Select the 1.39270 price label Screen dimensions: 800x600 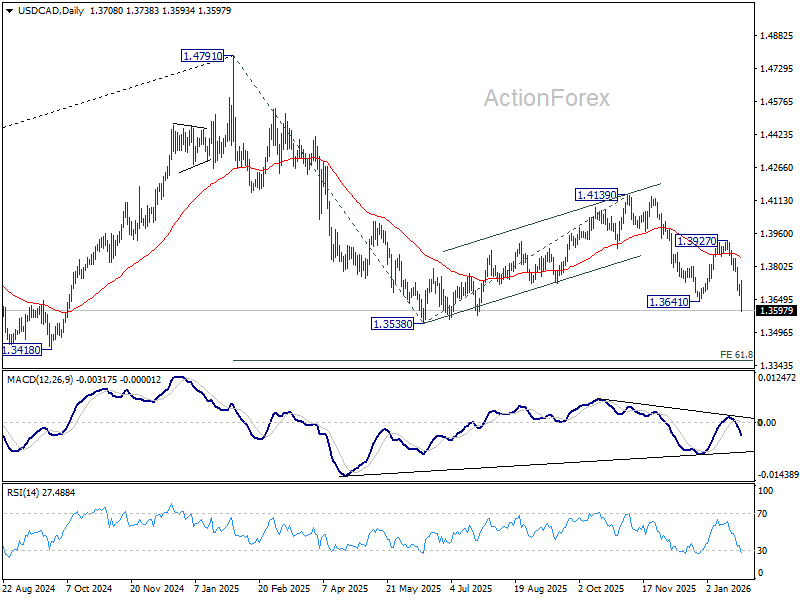click(696, 241)
